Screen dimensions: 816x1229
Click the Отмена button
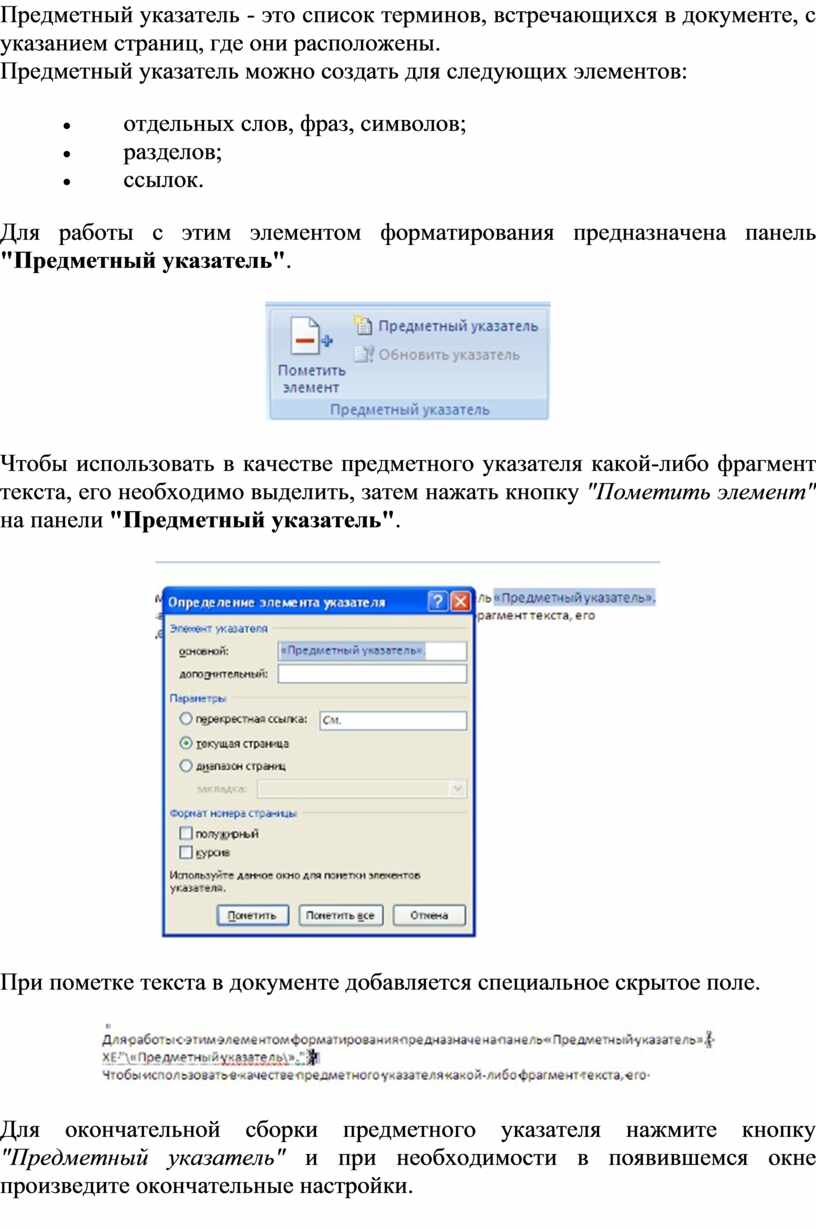(x=429, y=915)
